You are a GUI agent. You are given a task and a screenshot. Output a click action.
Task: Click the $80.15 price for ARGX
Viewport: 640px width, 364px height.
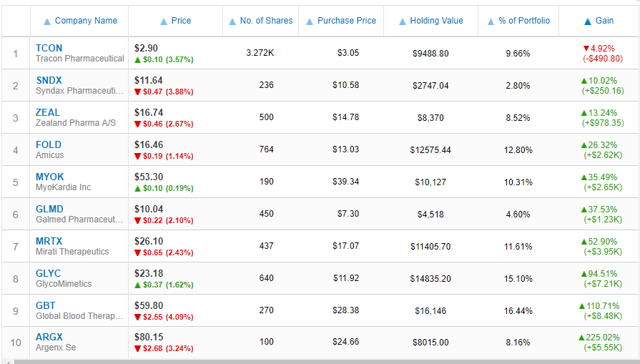149,337
